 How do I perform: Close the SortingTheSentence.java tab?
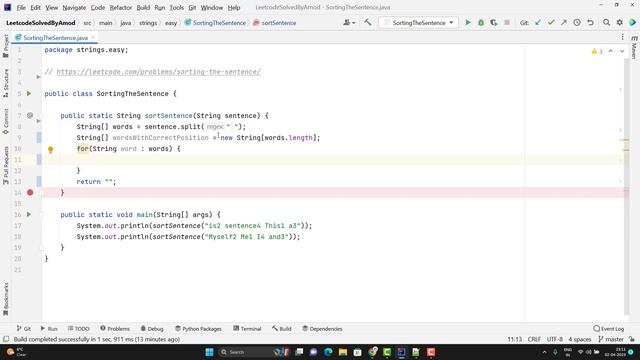pyautogui.click(x=93, y=38)
